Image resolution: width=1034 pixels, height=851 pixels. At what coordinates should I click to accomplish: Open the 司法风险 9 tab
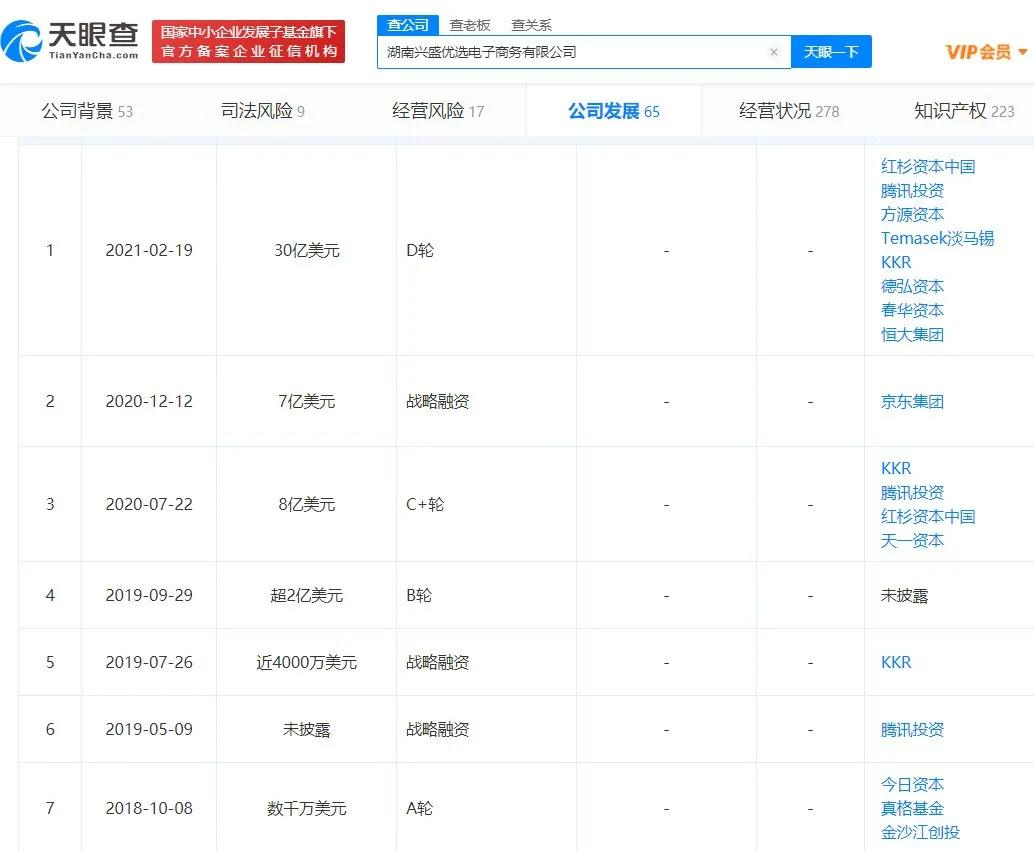click(x=262, y=111)
